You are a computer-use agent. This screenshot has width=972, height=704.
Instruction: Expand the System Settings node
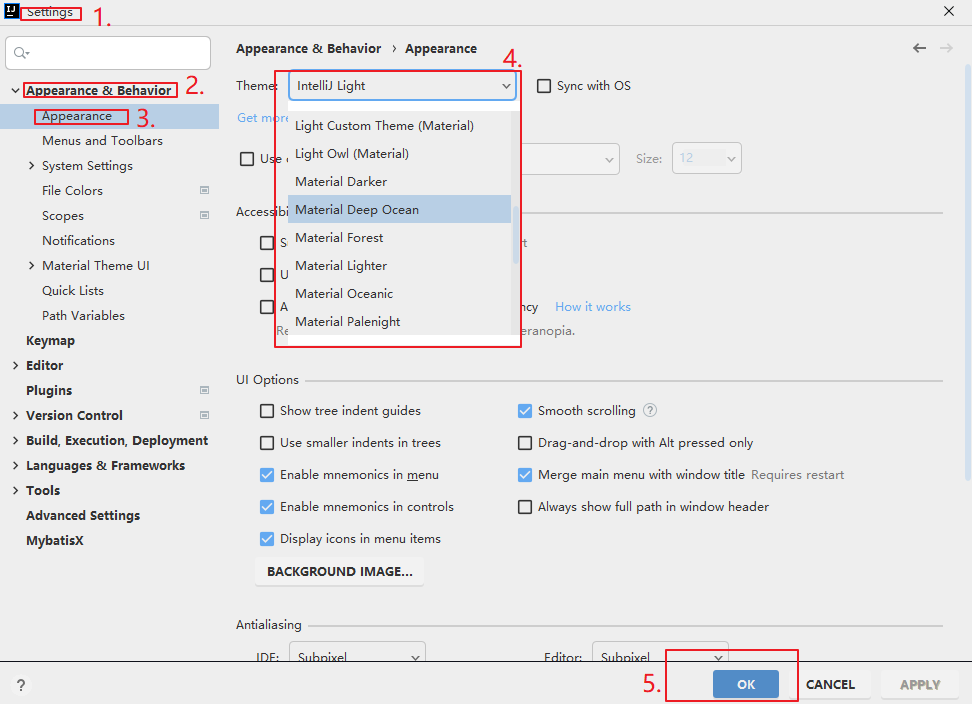31,165
